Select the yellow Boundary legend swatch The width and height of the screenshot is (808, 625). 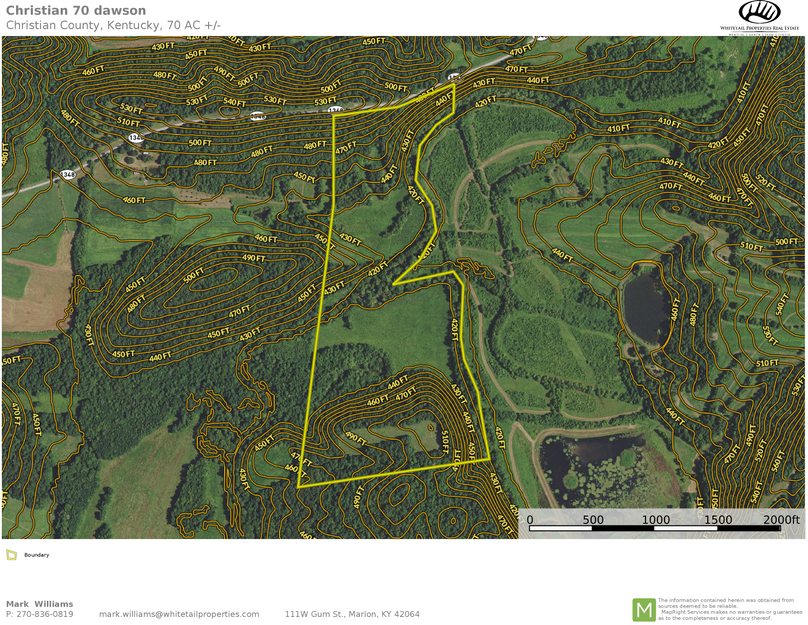pyautogui.click(x=11, y=555)
